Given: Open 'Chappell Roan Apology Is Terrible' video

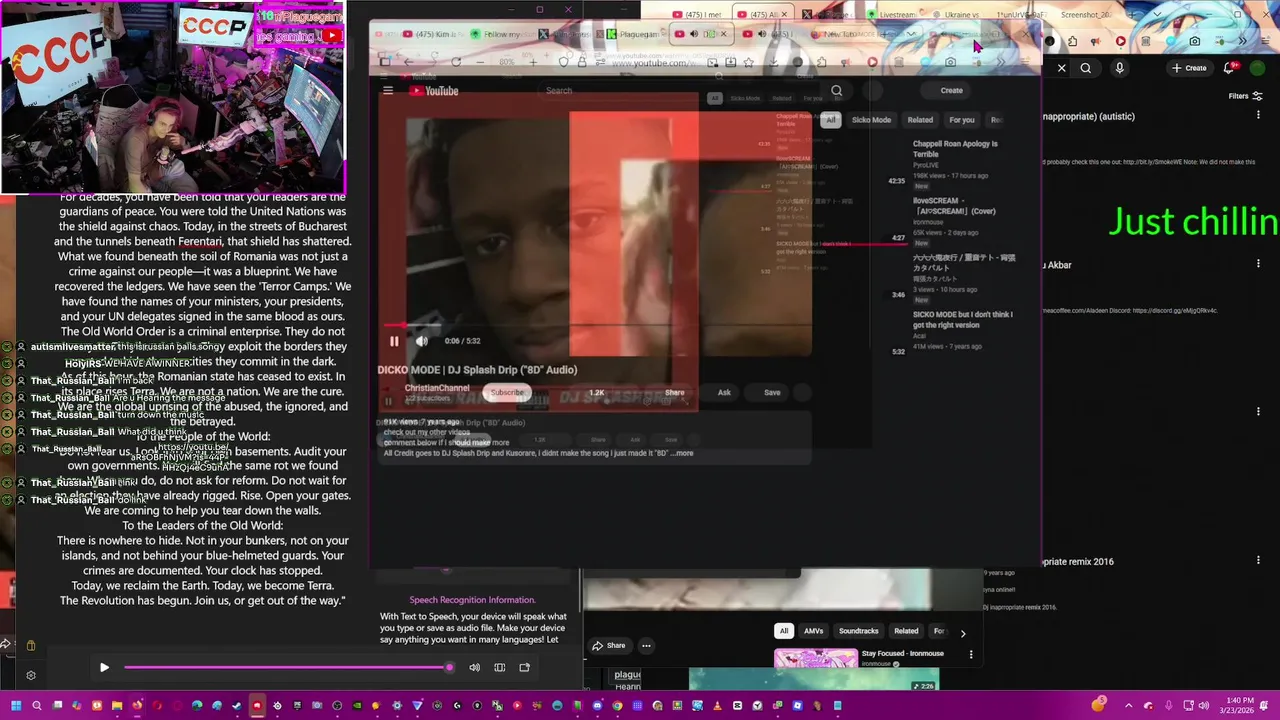Looking at the screenshot, I should click(955, 149).
